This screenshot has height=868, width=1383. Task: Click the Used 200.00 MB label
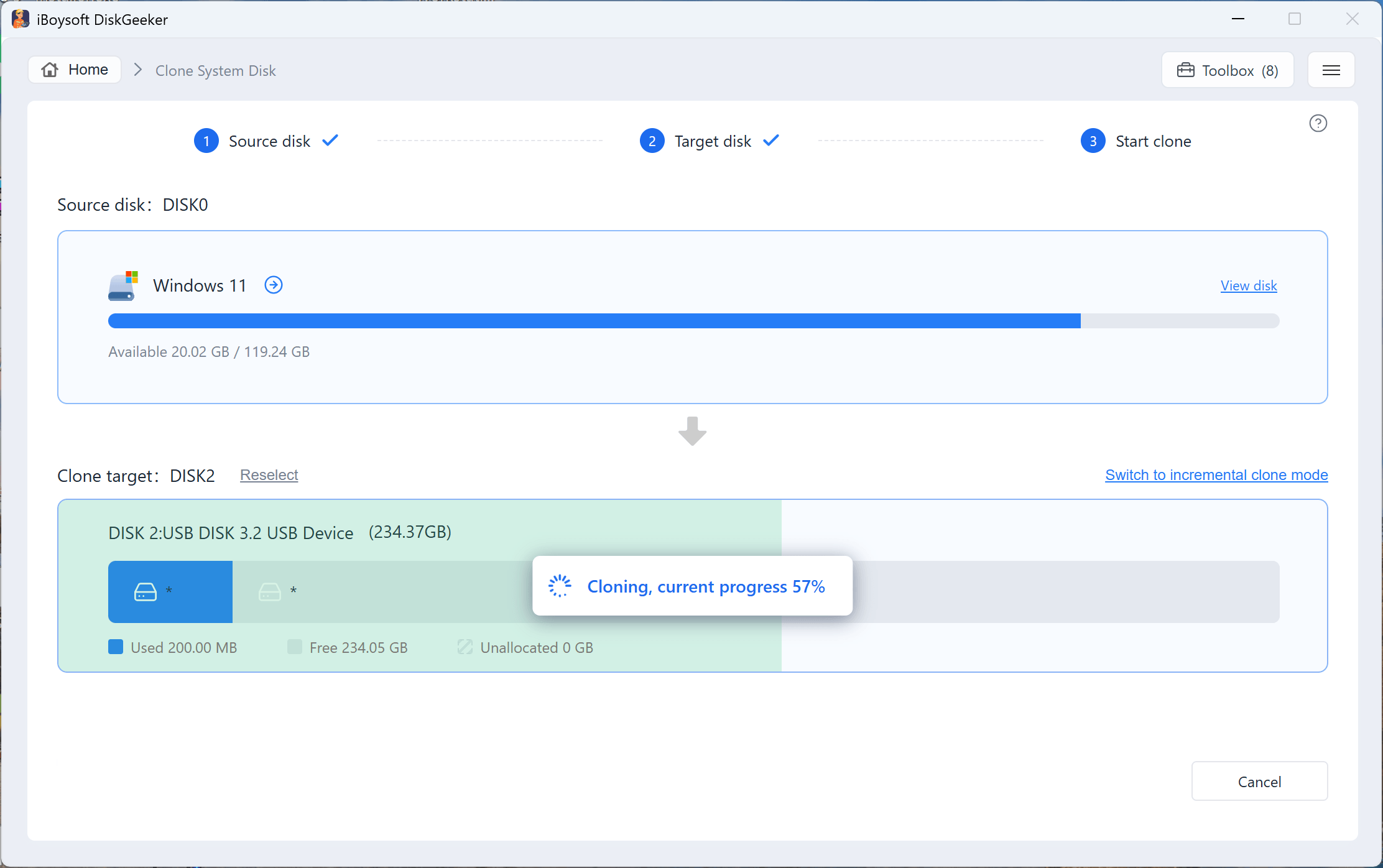click(184, 648)
